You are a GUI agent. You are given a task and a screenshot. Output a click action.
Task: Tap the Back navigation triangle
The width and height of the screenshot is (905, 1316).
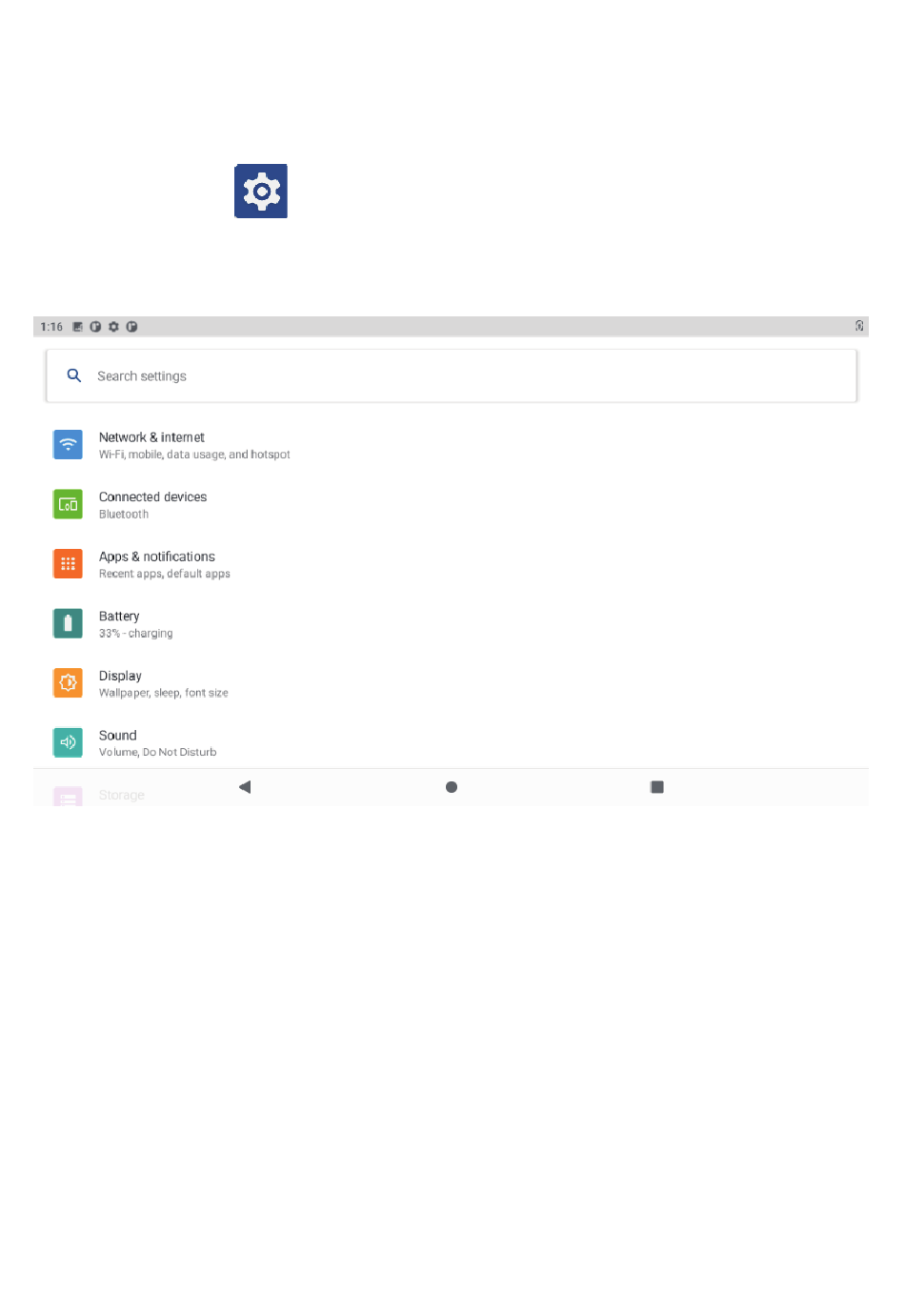(245, 787)
